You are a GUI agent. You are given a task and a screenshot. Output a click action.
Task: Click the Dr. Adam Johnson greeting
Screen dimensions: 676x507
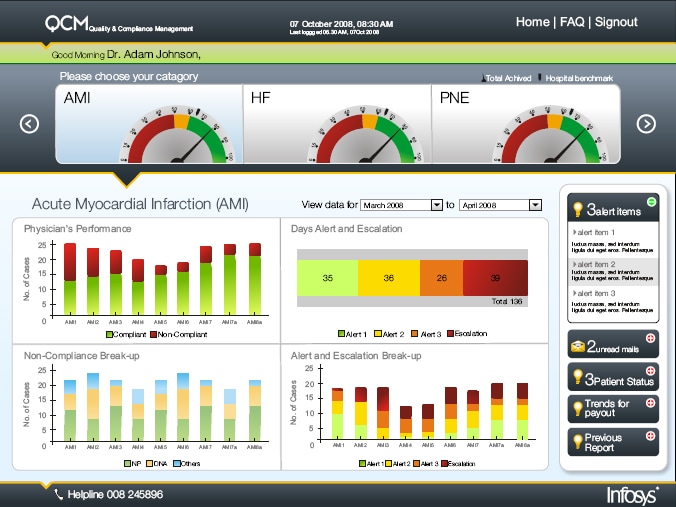[x=153, y=54]
